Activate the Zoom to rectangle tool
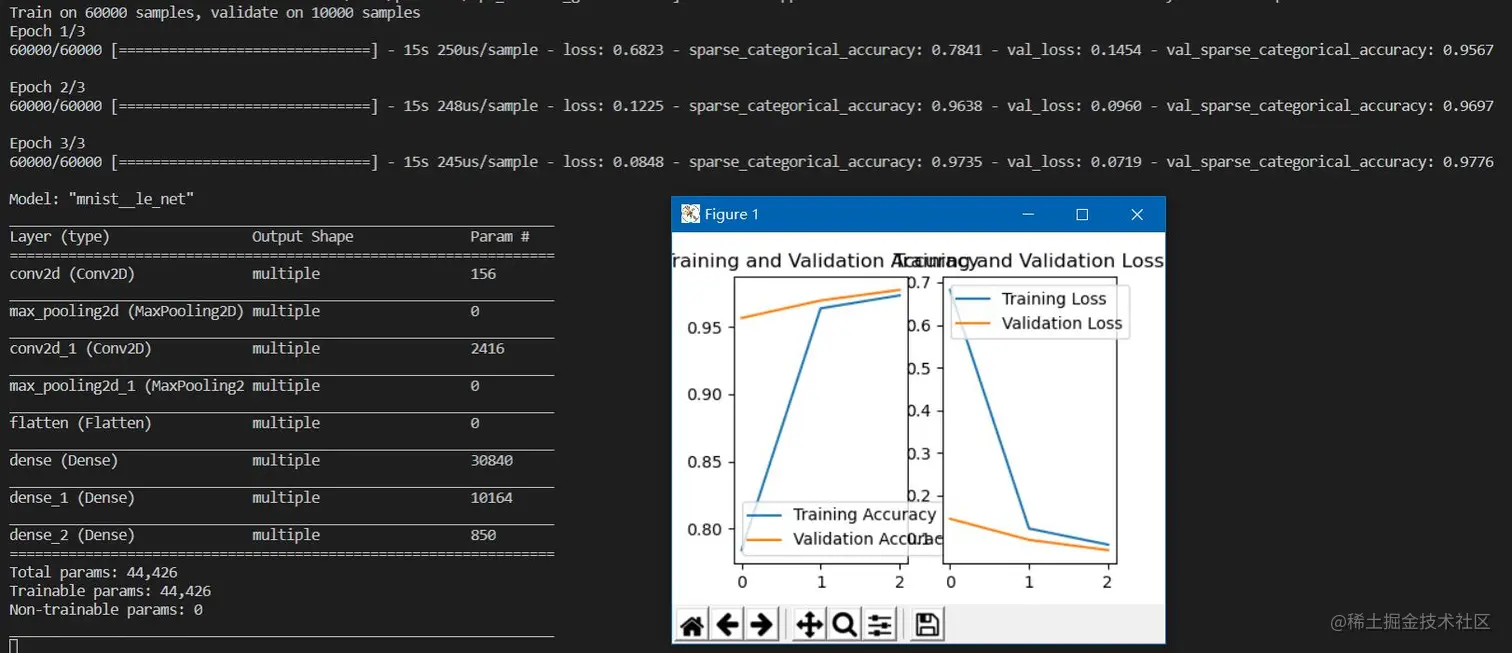The height and width of the screenshot is (653, 1512). [x=844, y=626]
